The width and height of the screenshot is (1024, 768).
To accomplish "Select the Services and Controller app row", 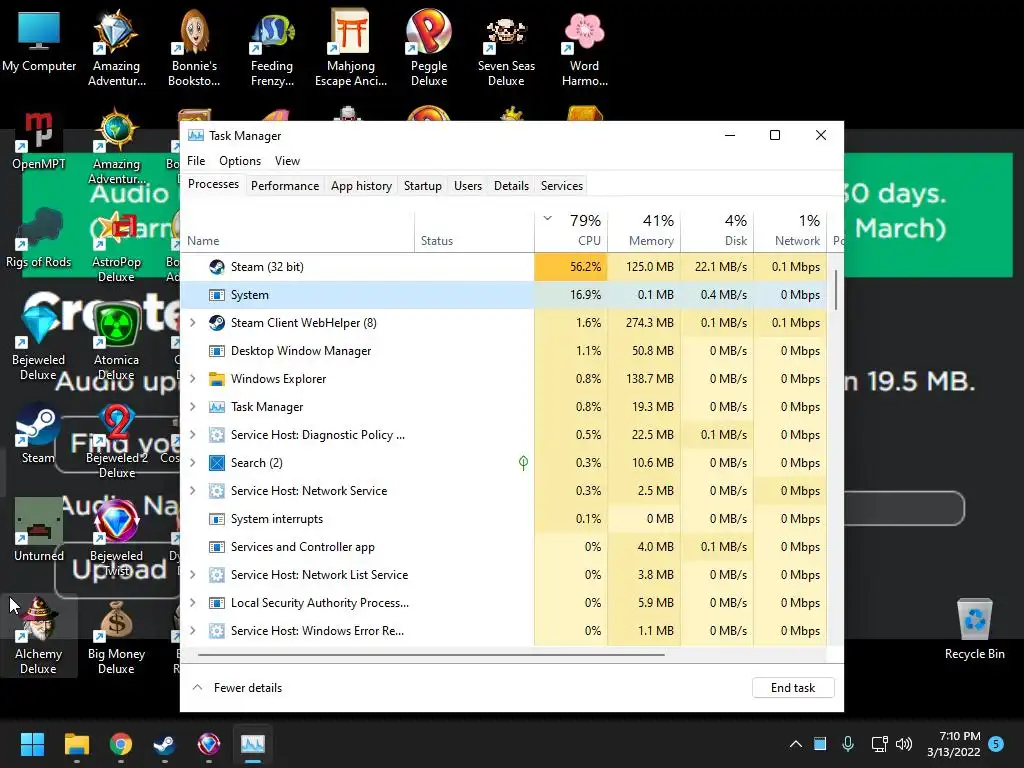I will pos(504,547).
